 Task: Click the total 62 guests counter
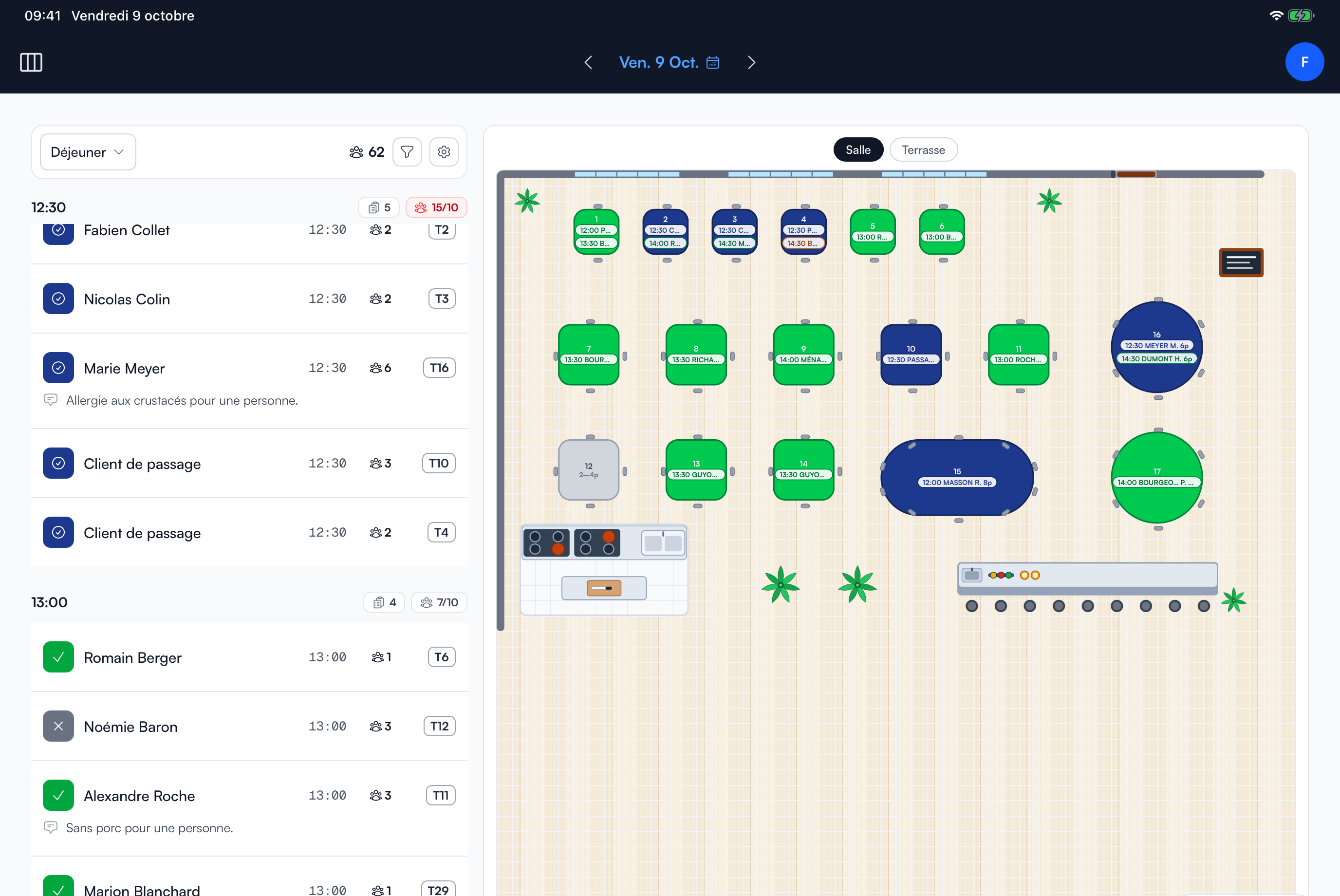point(367,152)
